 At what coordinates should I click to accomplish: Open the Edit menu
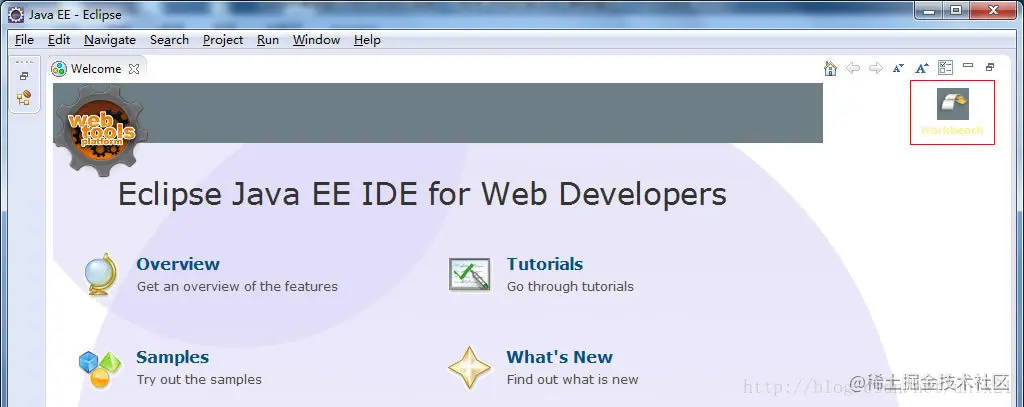tap(59, 40)
